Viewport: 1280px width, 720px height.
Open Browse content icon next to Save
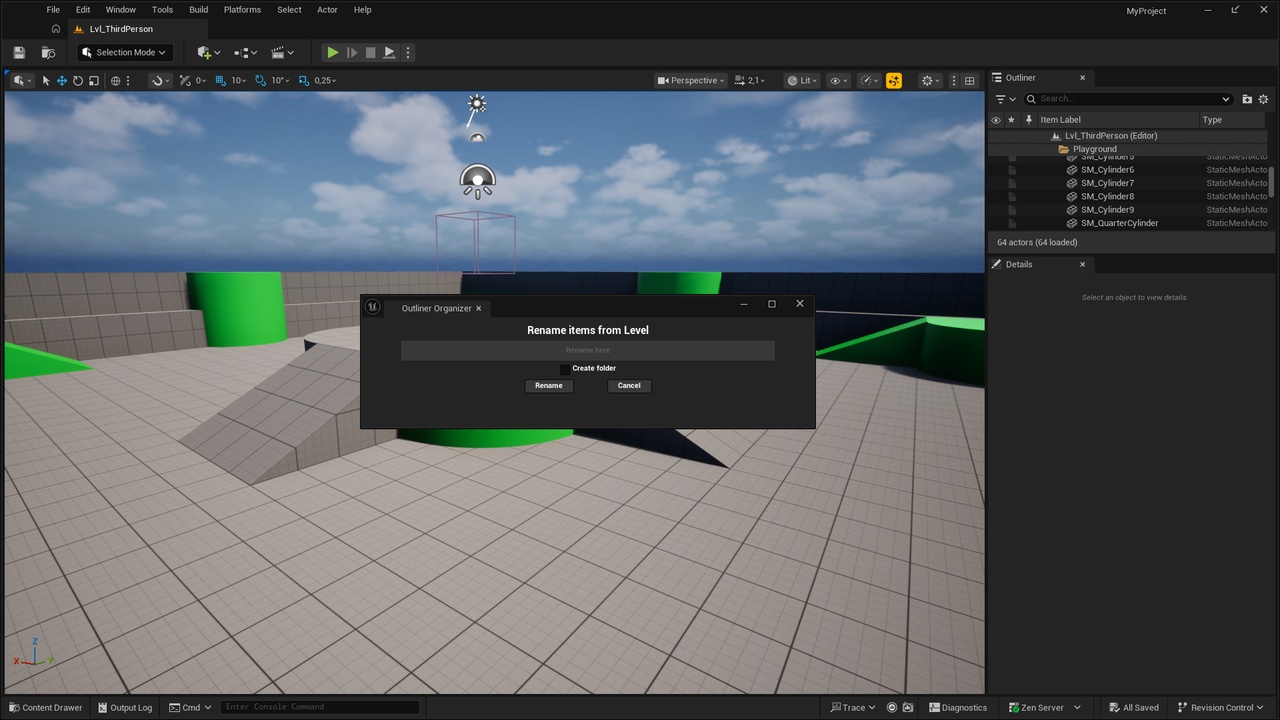tap(48, 52)
